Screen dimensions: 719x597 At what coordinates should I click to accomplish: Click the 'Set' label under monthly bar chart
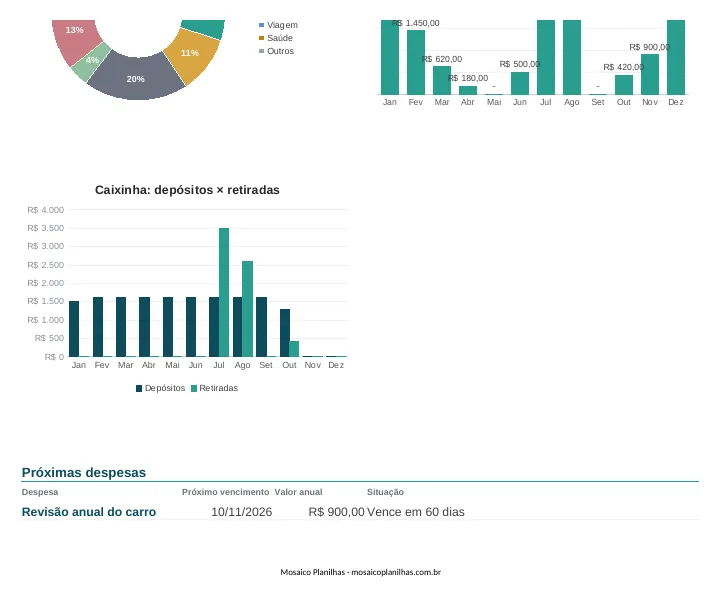pyautogui.click(x=598, y=102)
